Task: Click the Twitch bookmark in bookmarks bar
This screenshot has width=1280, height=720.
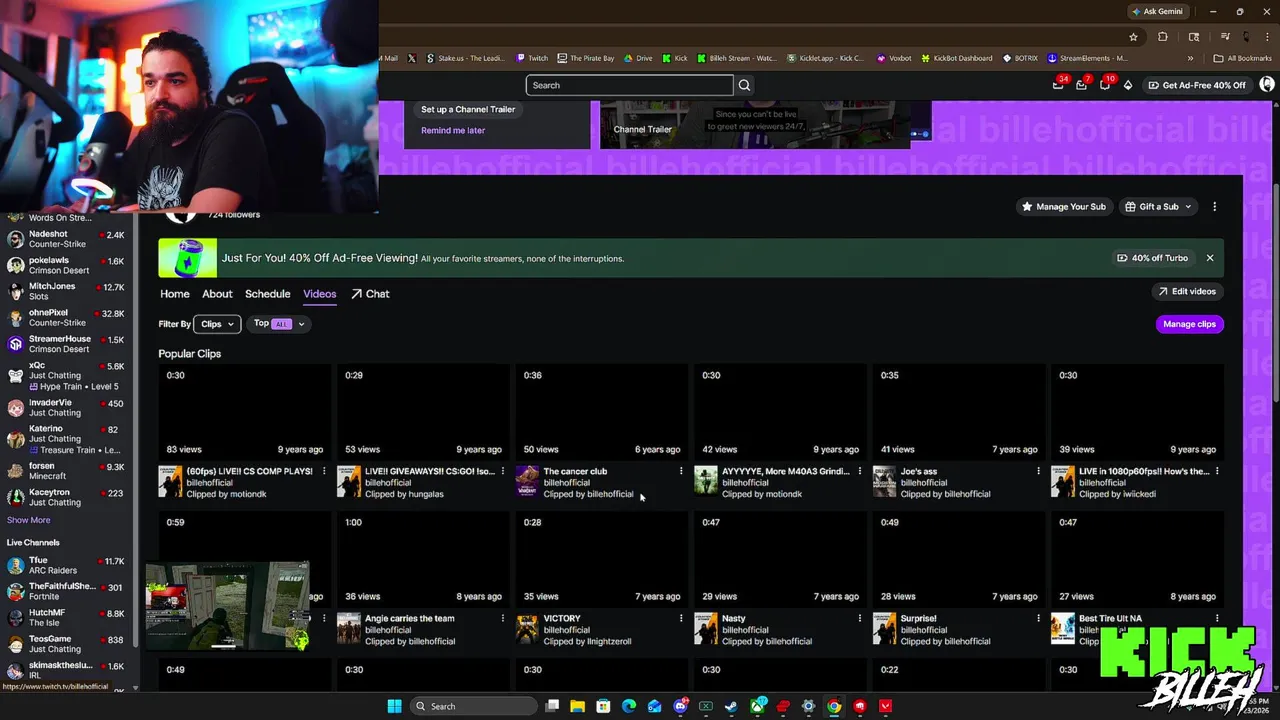Action: click(532, 58)
